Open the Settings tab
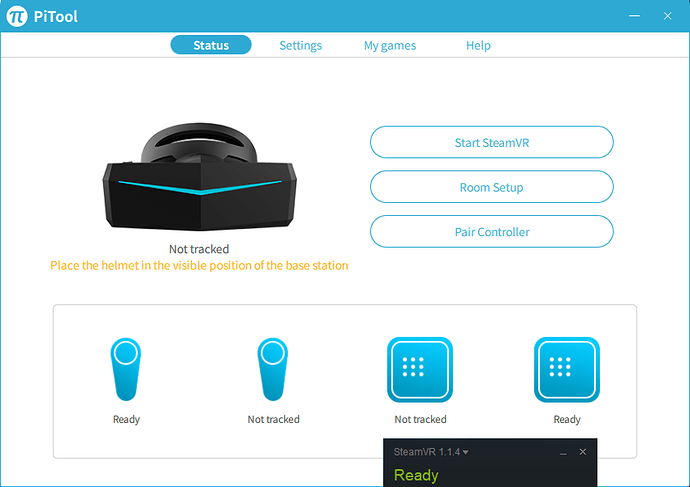The height and width of the screenshot is (487, 690). pos(301,45)
